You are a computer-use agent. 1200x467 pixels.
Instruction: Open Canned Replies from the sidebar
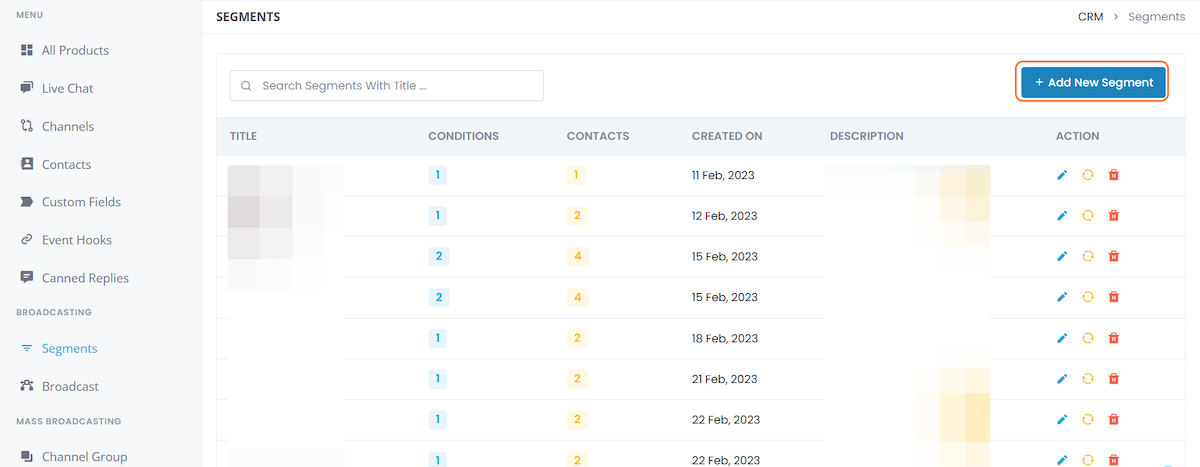tap(85, 278)
